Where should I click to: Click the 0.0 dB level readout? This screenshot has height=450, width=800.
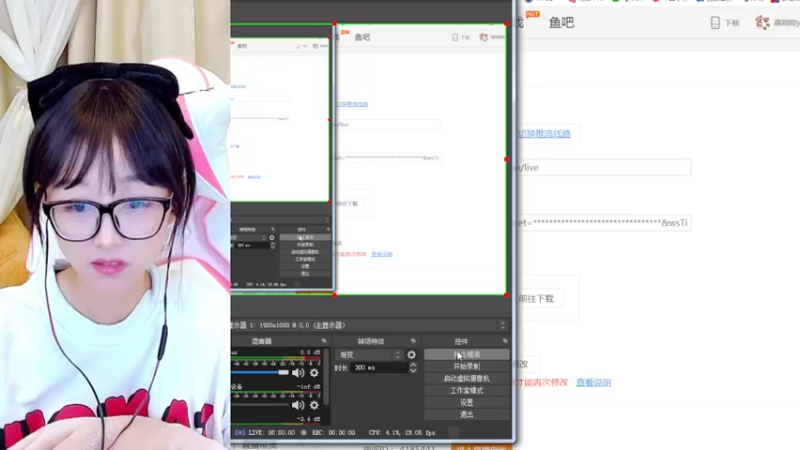[x=310, y=352]
